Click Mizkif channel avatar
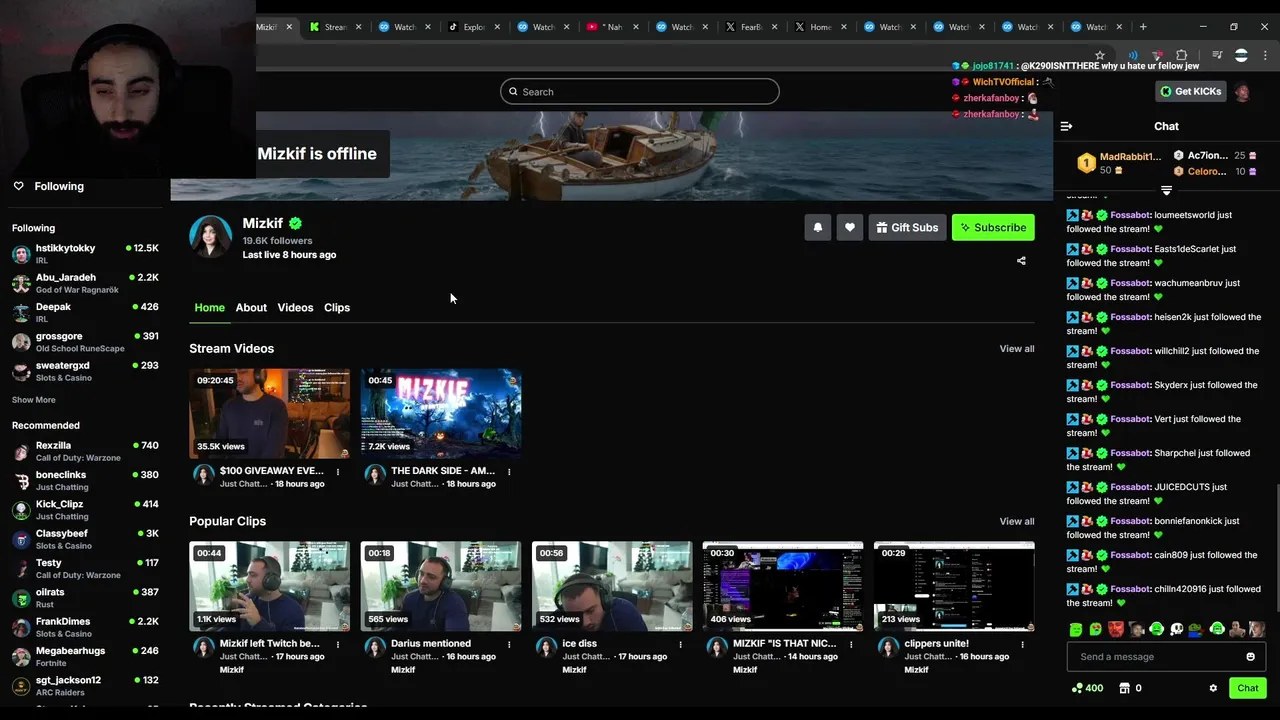This screenshot has height=720, width=1280. point(210,237)
